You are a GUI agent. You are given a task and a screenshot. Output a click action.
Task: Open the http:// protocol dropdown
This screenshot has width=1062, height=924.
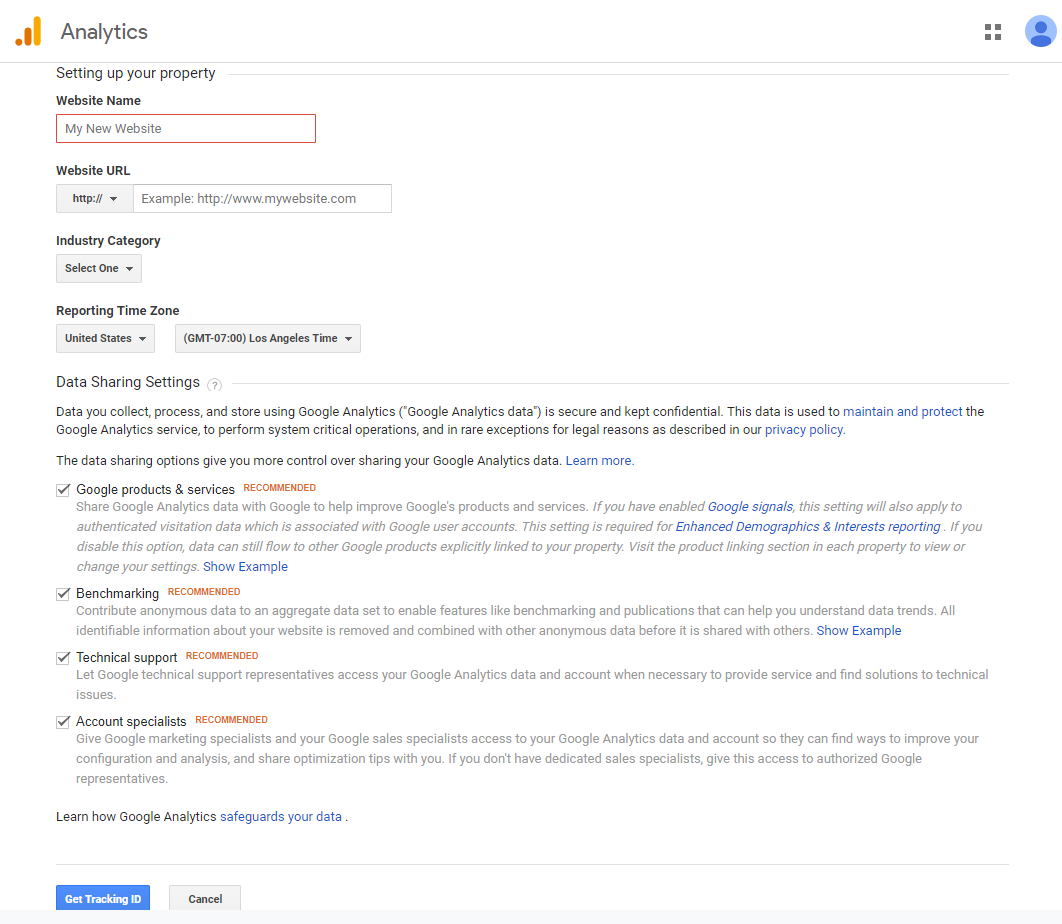coord(95,198)
